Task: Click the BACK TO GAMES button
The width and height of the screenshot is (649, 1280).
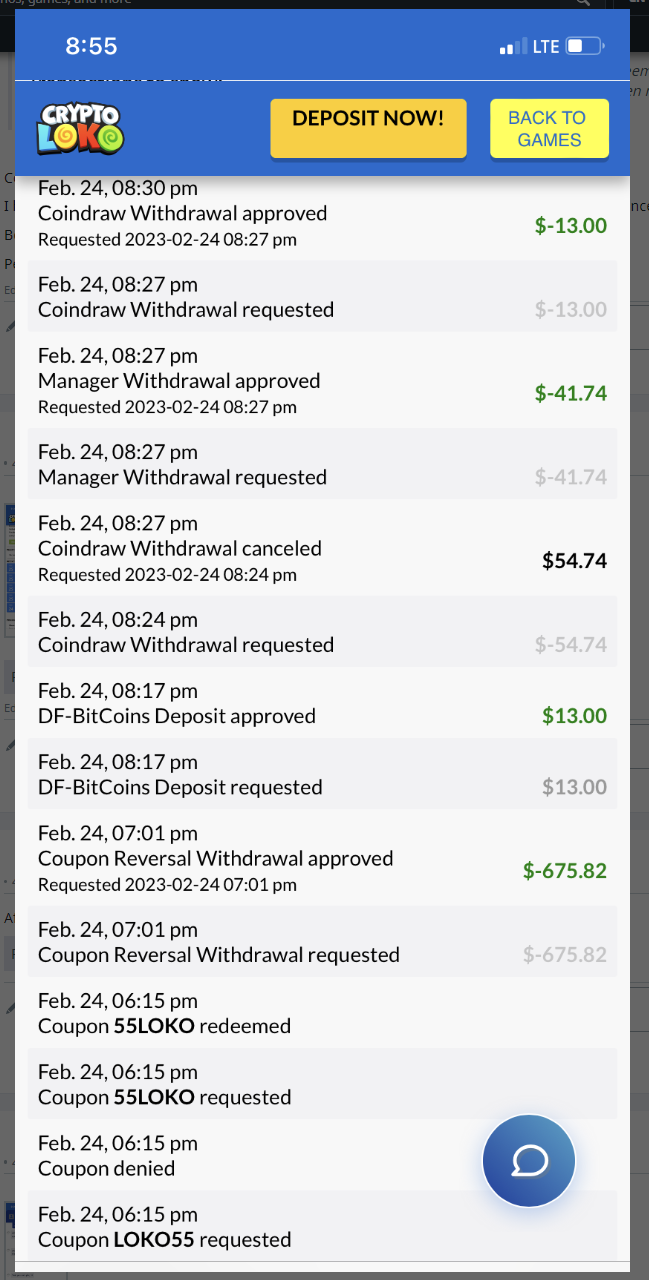Action: click(549, 129)
